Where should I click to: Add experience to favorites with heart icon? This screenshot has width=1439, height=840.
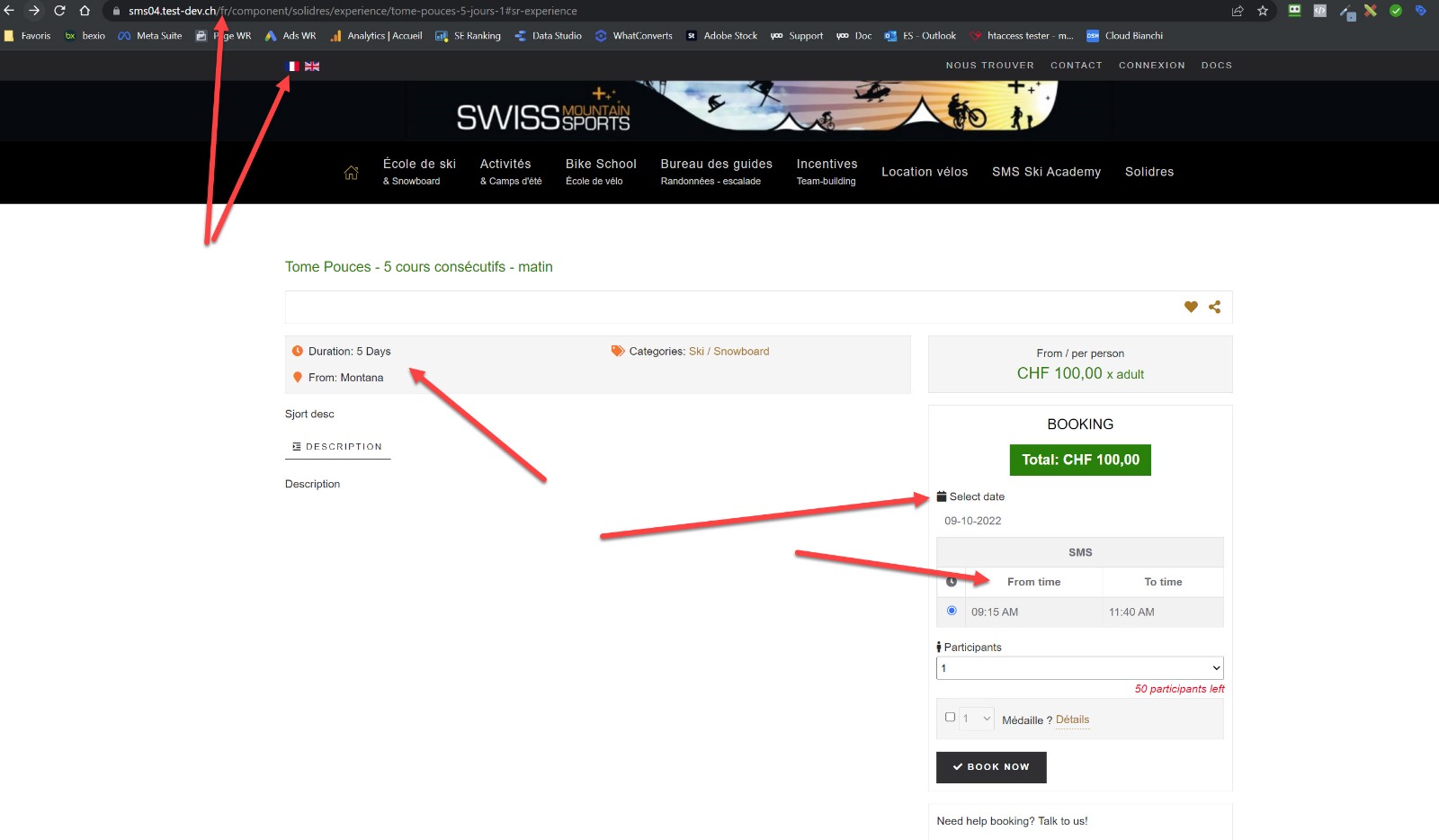click(x=1191, y=307)
